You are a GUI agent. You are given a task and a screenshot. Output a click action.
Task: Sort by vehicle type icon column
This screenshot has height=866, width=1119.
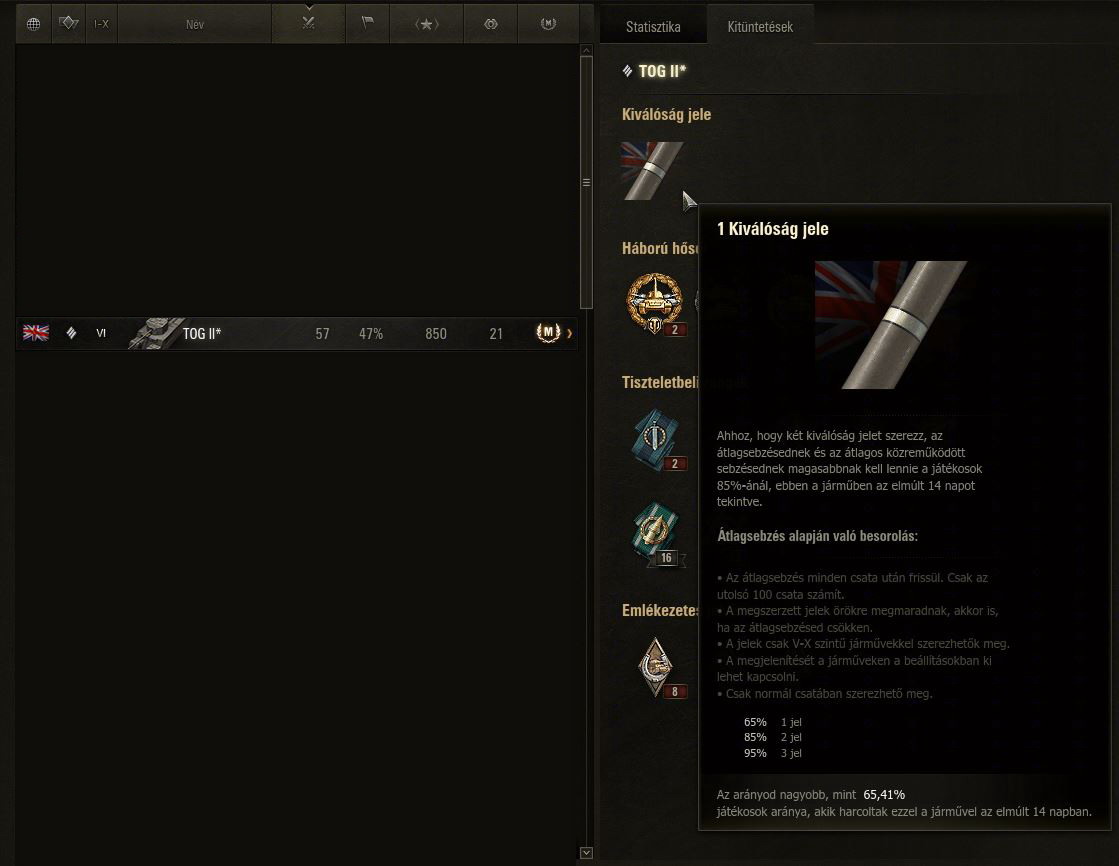coord(69,24)
